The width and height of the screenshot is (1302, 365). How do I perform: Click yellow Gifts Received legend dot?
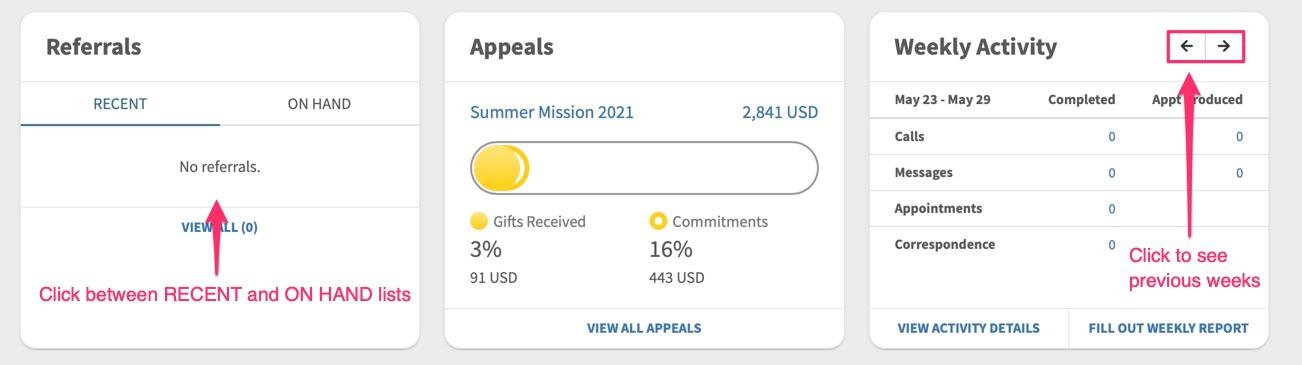tap(479, 221)
